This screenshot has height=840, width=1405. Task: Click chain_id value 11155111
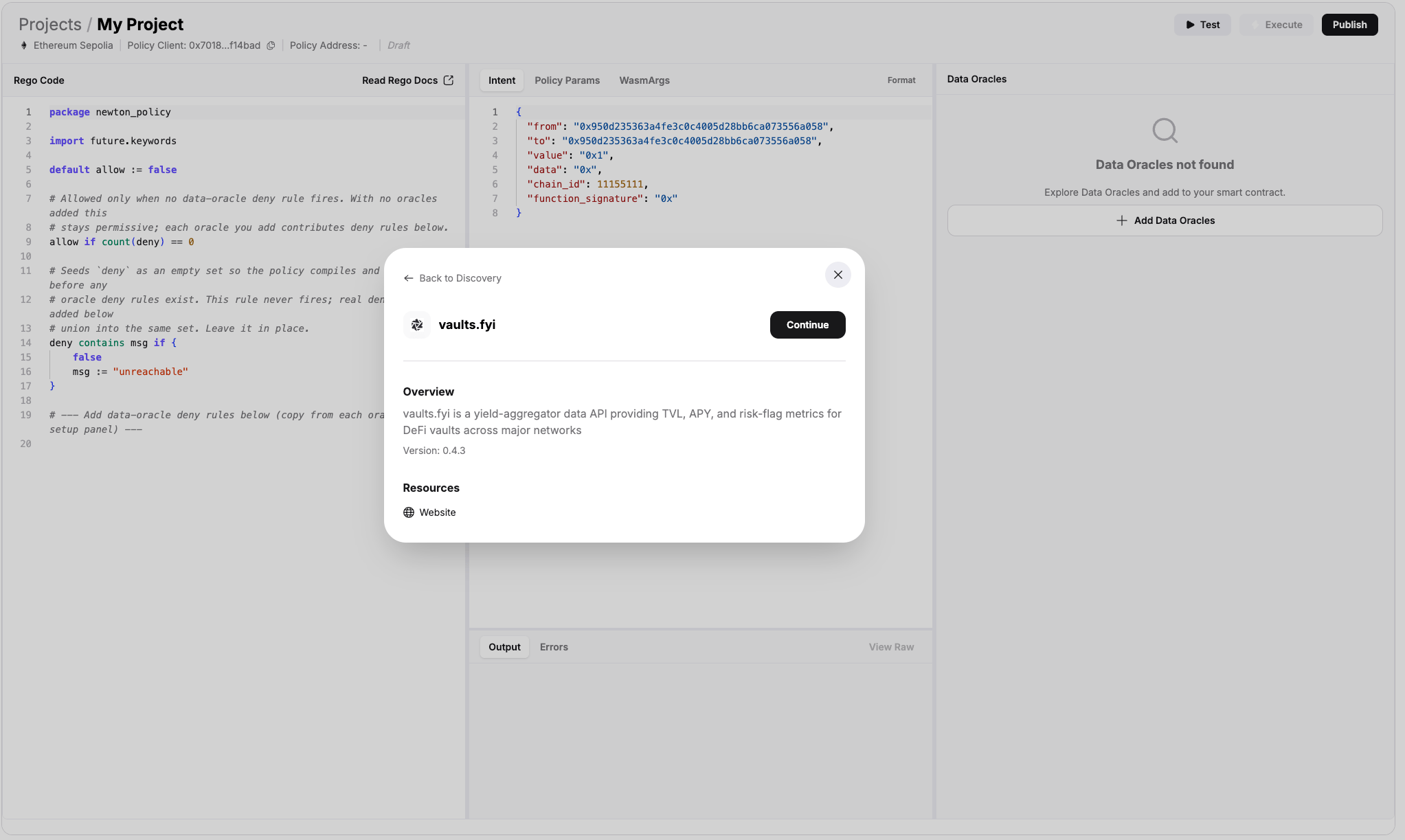620,184
